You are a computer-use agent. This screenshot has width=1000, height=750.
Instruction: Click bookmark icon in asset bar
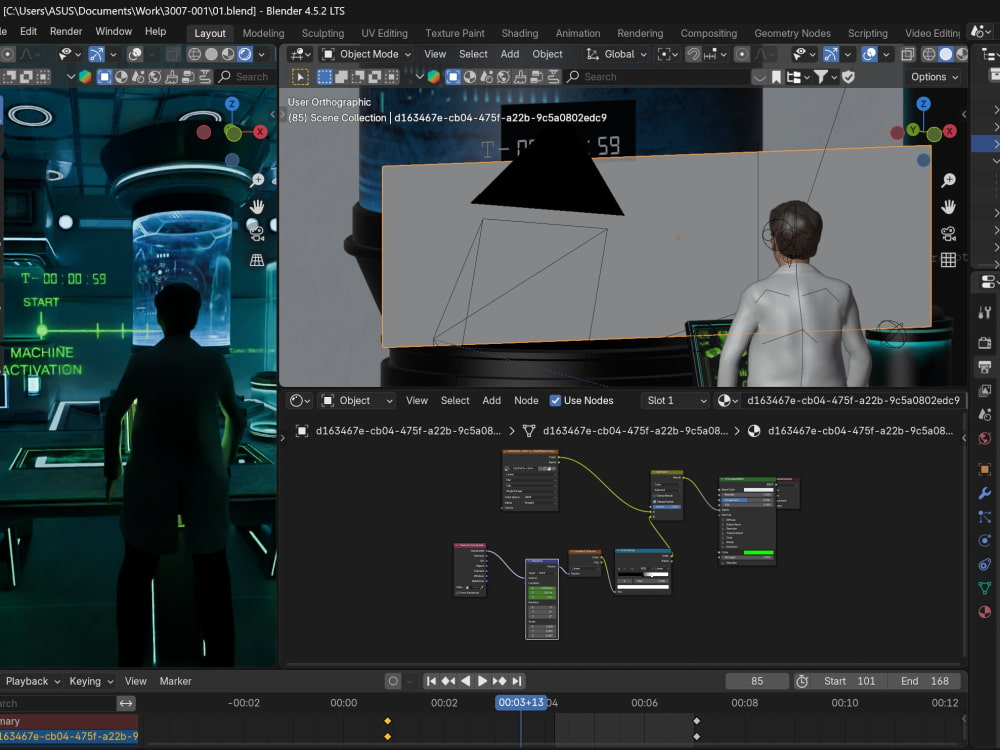click(776, 77)
